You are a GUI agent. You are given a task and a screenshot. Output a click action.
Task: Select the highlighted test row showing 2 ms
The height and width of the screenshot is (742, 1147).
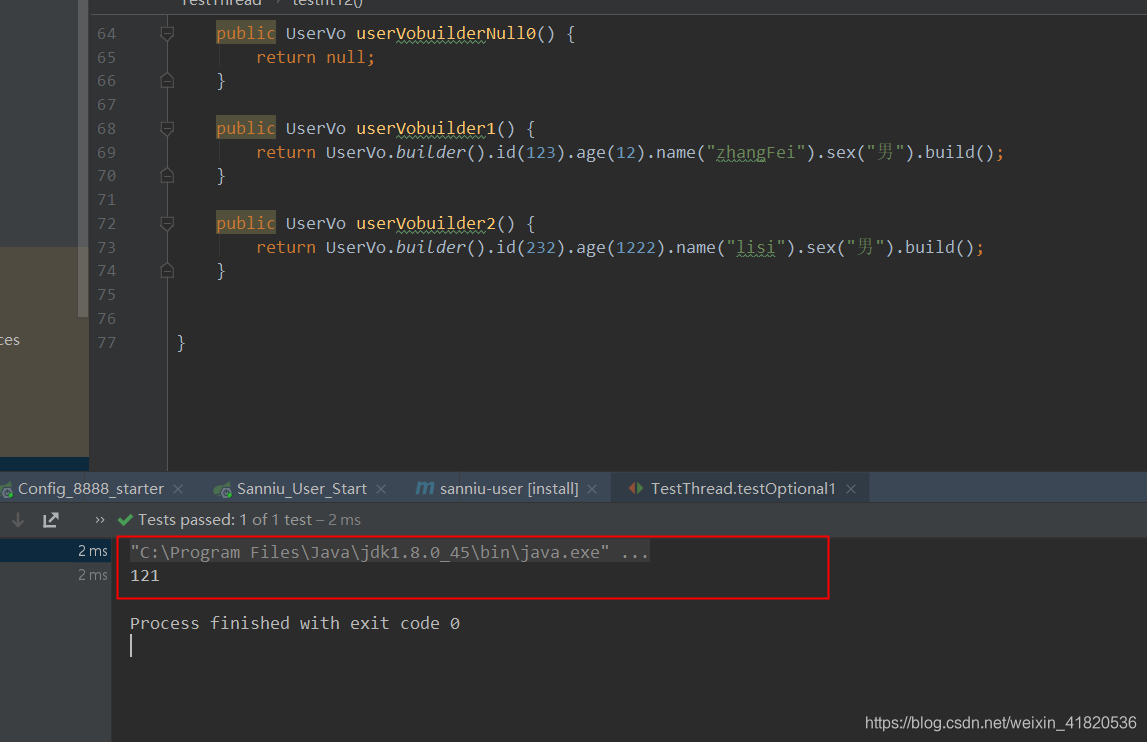click(55, 551)
